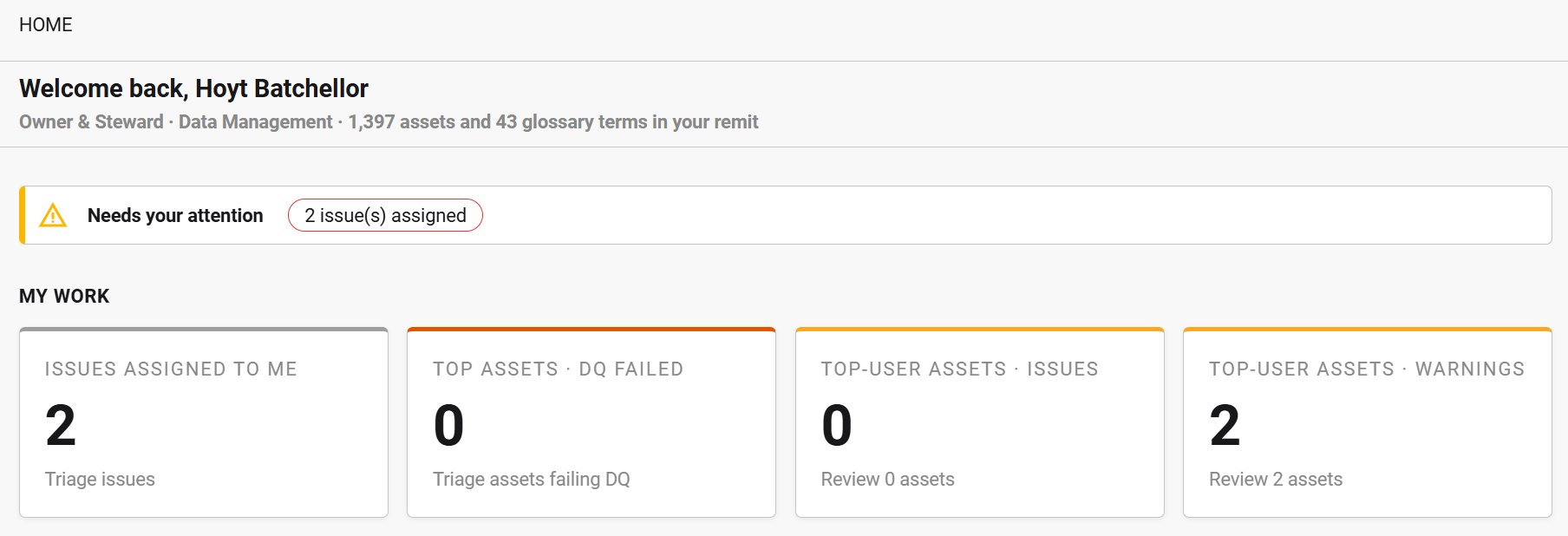This screenshot has height=536, width=1568.
Task: Click the Issues Assigned To Me title
Action: [x=171, y=369]
